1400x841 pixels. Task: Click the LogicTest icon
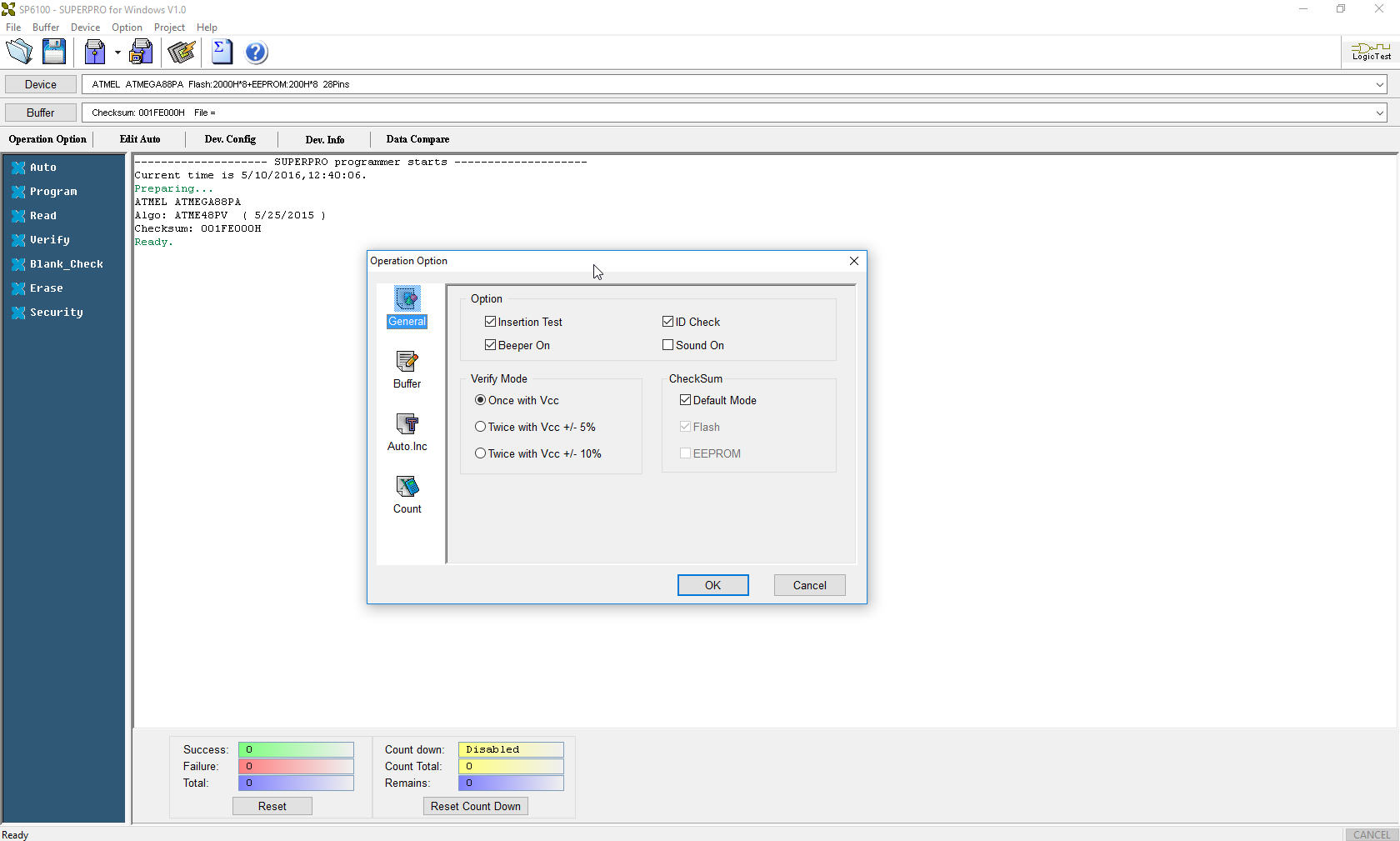click(x=1371, y=52)
